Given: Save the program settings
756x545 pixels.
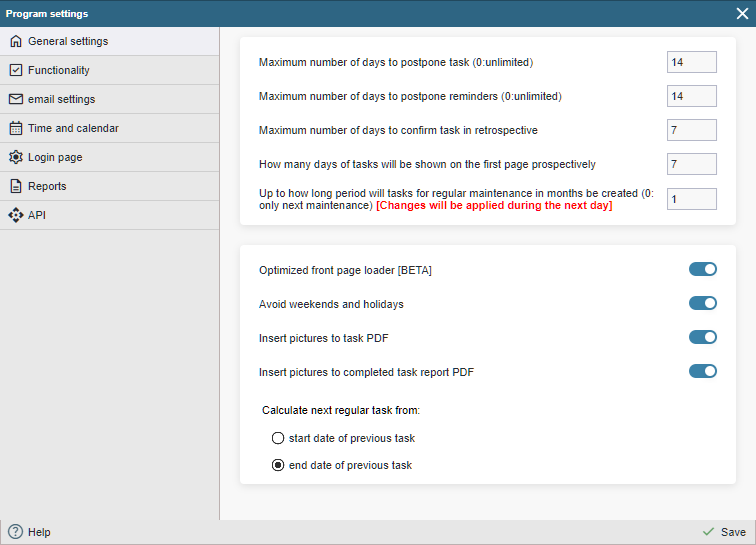Looking at the screenshot, I should (724, 532).
